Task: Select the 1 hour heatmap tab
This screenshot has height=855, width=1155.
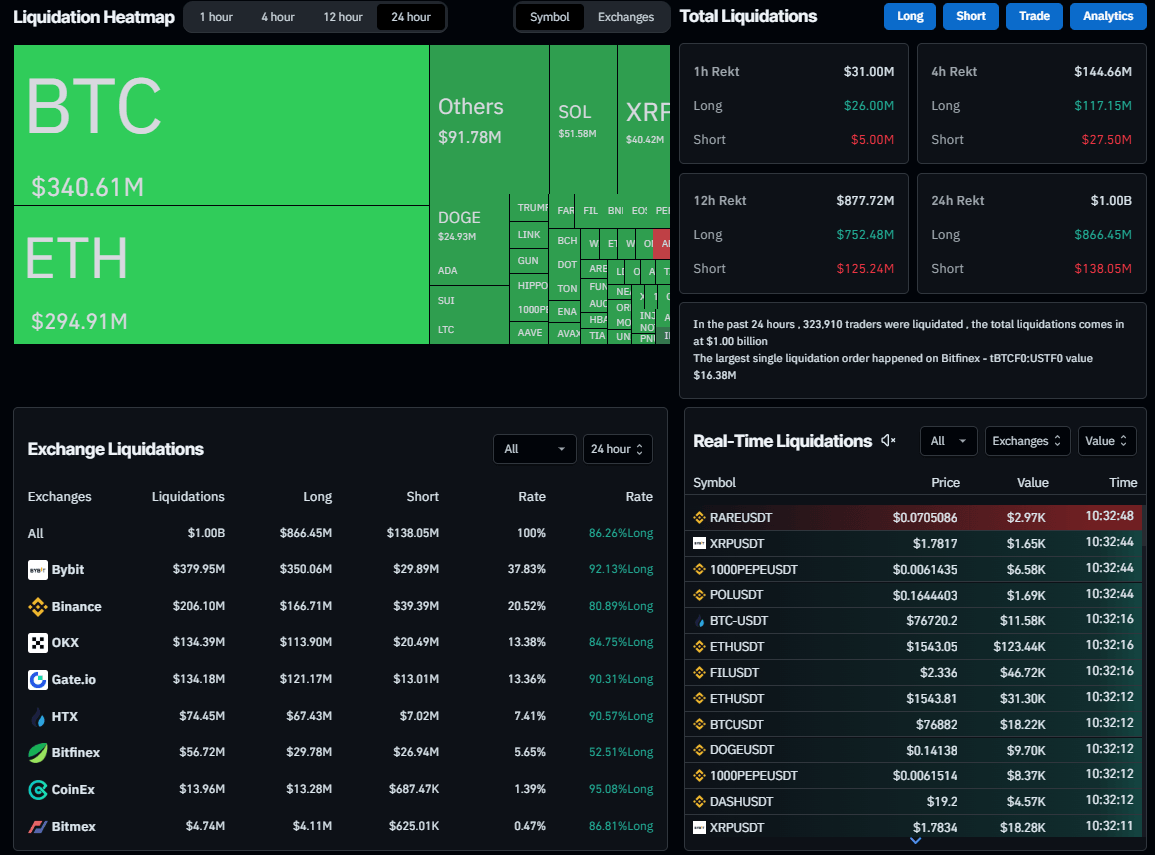Action: click(x=217, y=17)
